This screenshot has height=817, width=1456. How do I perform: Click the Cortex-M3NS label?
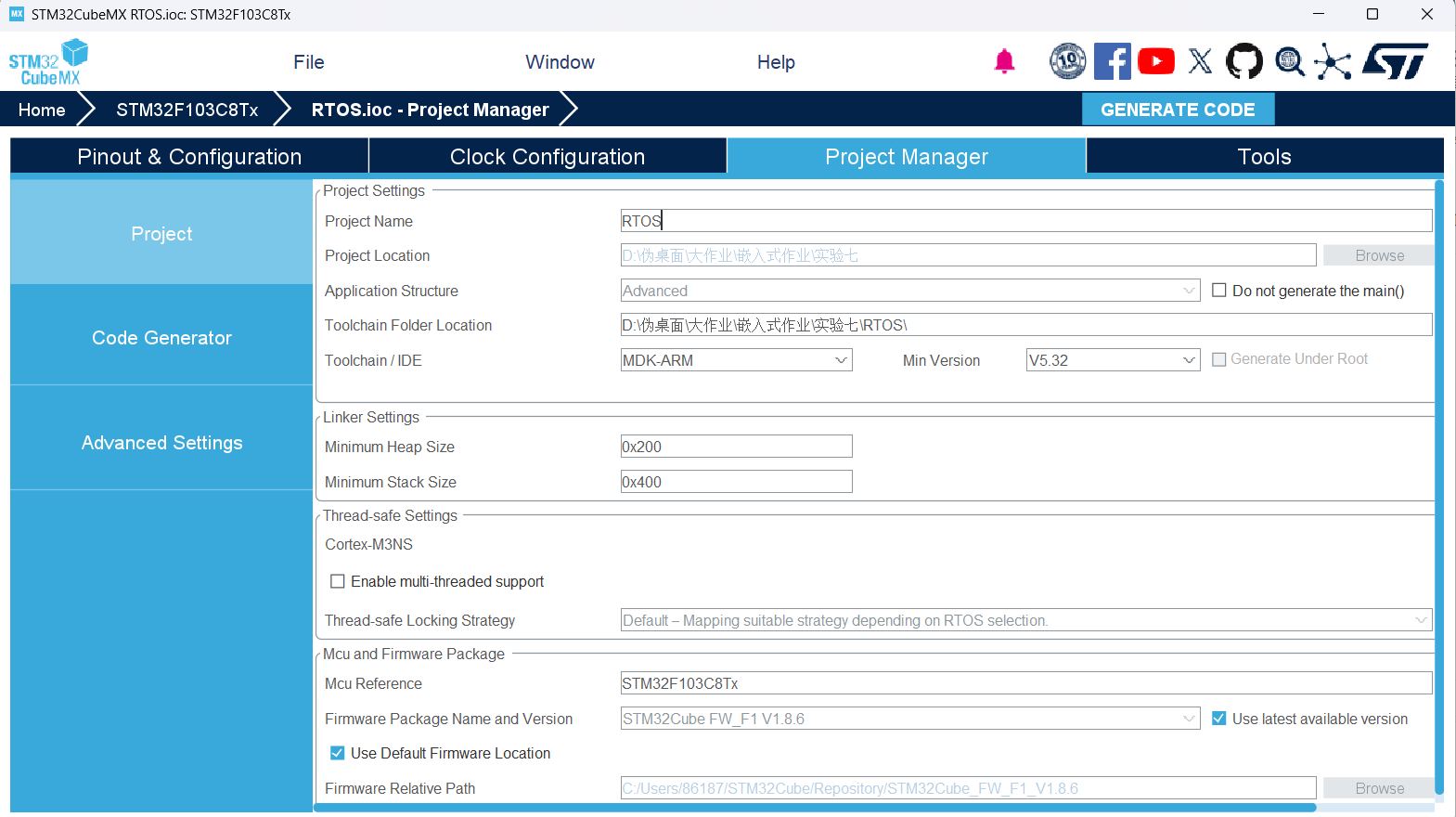(368, 544)
